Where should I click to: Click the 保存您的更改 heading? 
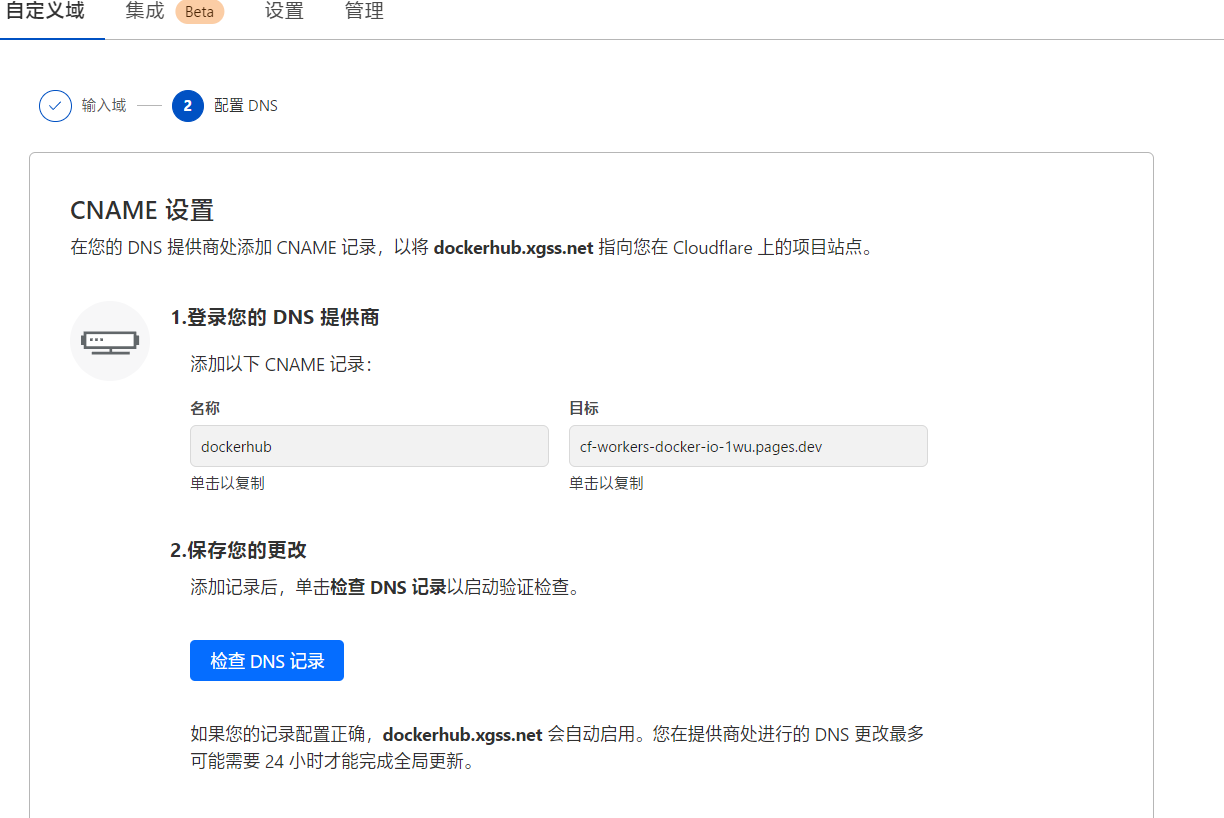click(x=238, y=550)
